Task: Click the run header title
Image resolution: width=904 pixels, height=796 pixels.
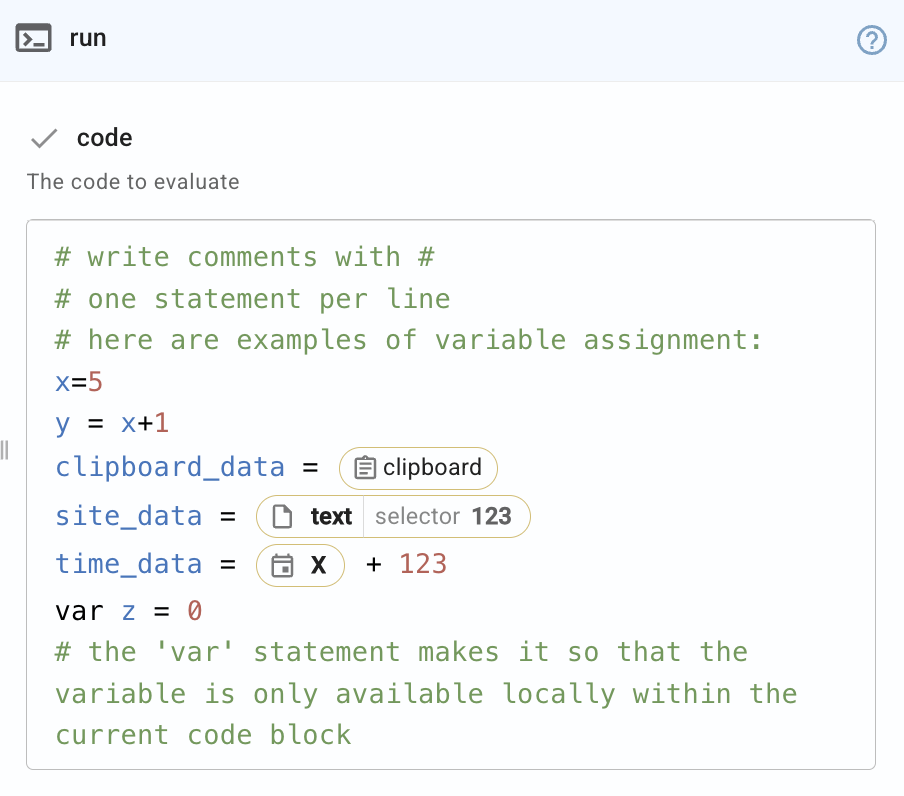Action: (x=88, y=39)
